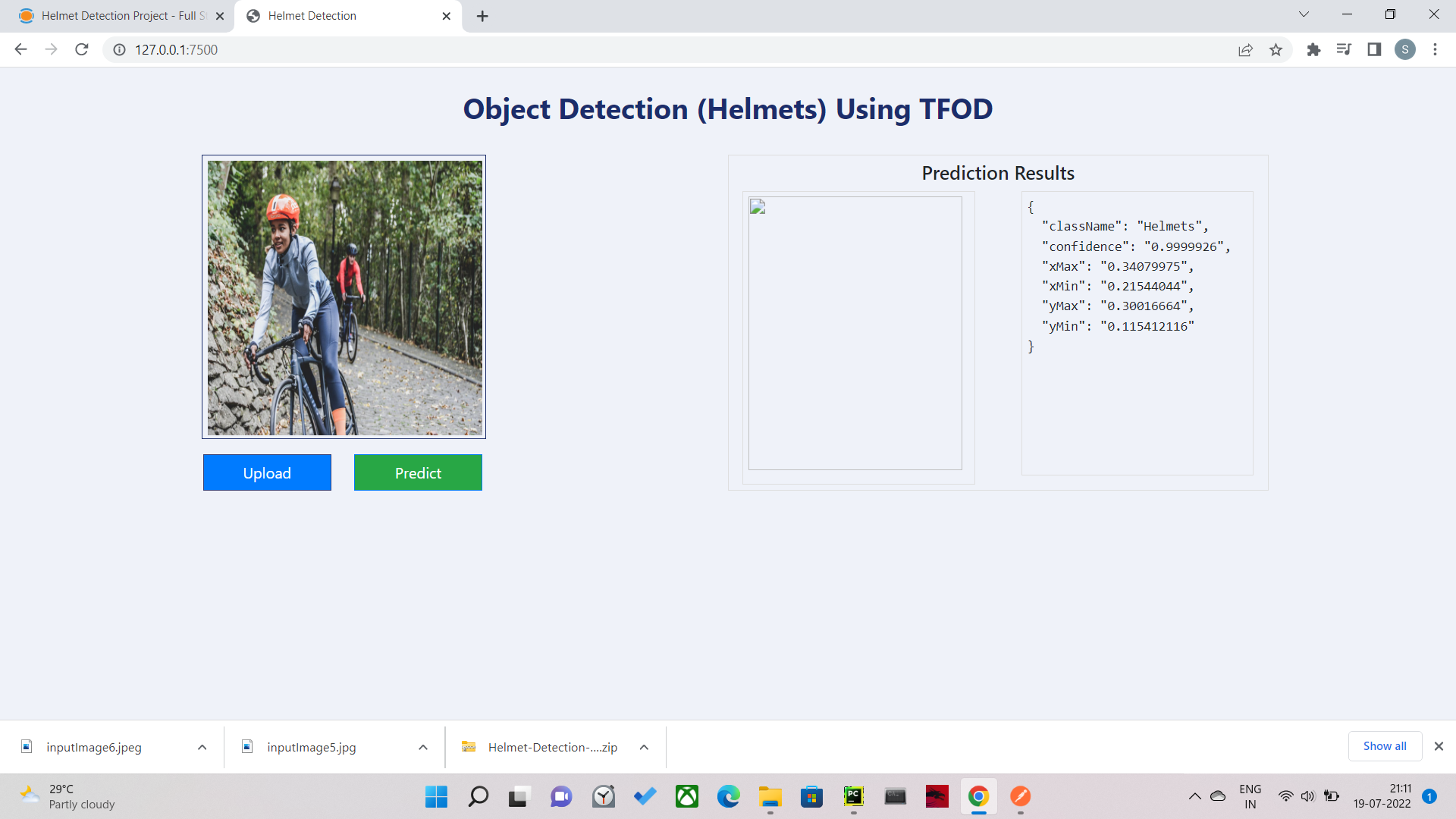Click the site information icon
The height and width of the screenshot is (819, 1456).
point(119,49)
